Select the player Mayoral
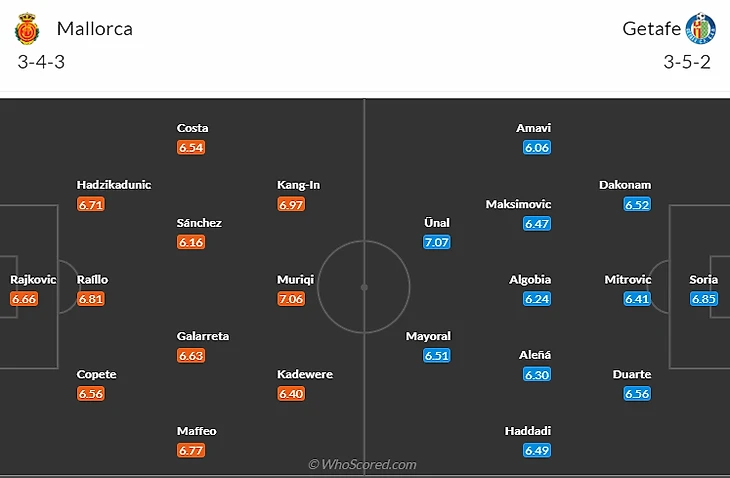The width and height of the screenshot is (730, 478). [428, 336]
